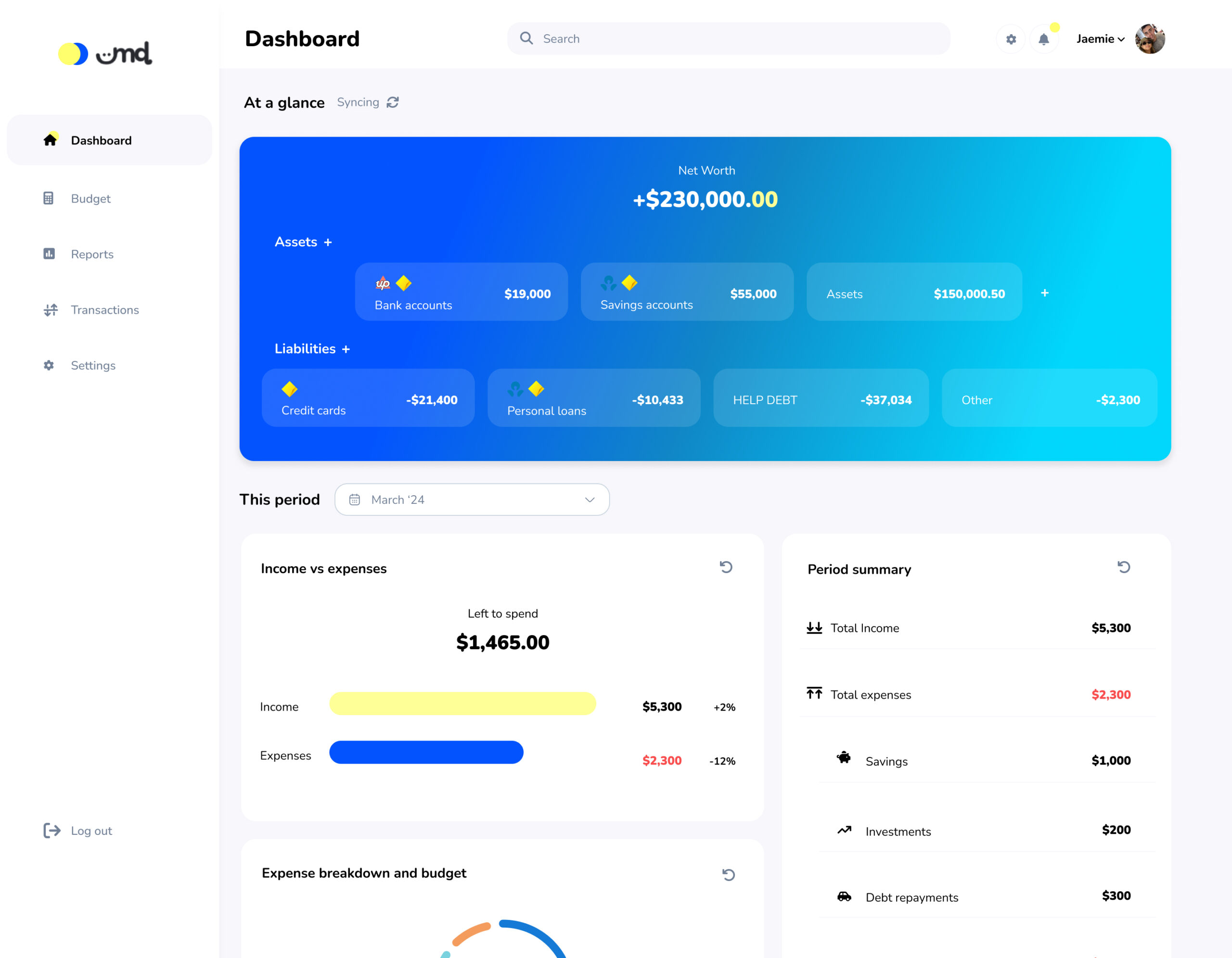The image size is (1232, 958).
Task: Refresh the Expense breakdown and budget card
Action: pyautogui.click(x=728, y=875)
